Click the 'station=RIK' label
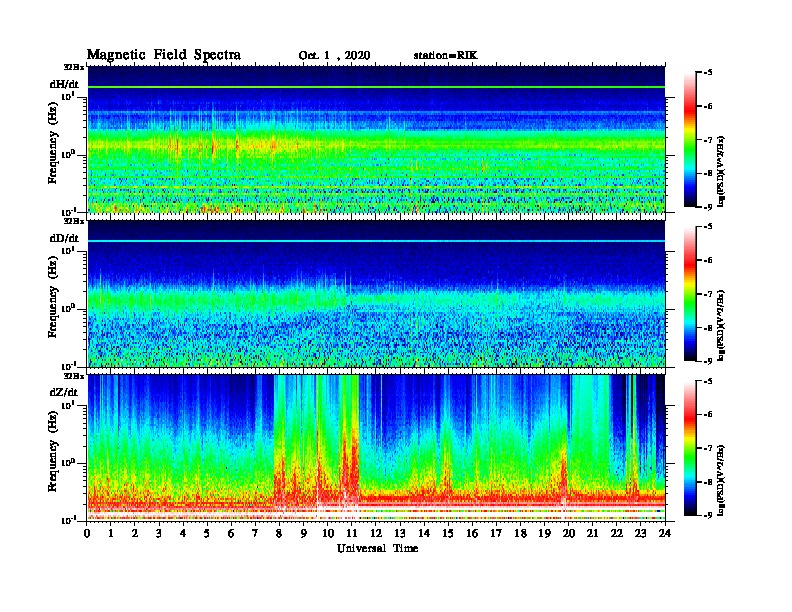Screen dimensions: 792x612 [445, 56]
